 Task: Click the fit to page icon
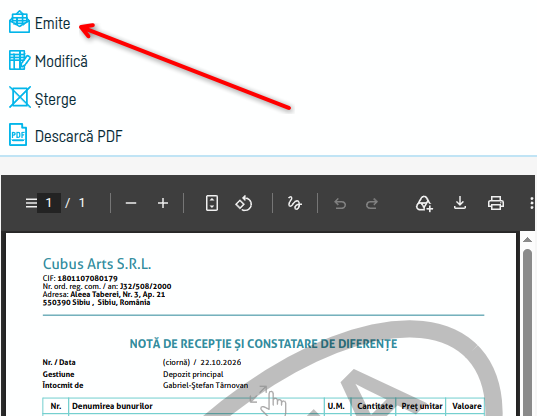click(212, 203)
